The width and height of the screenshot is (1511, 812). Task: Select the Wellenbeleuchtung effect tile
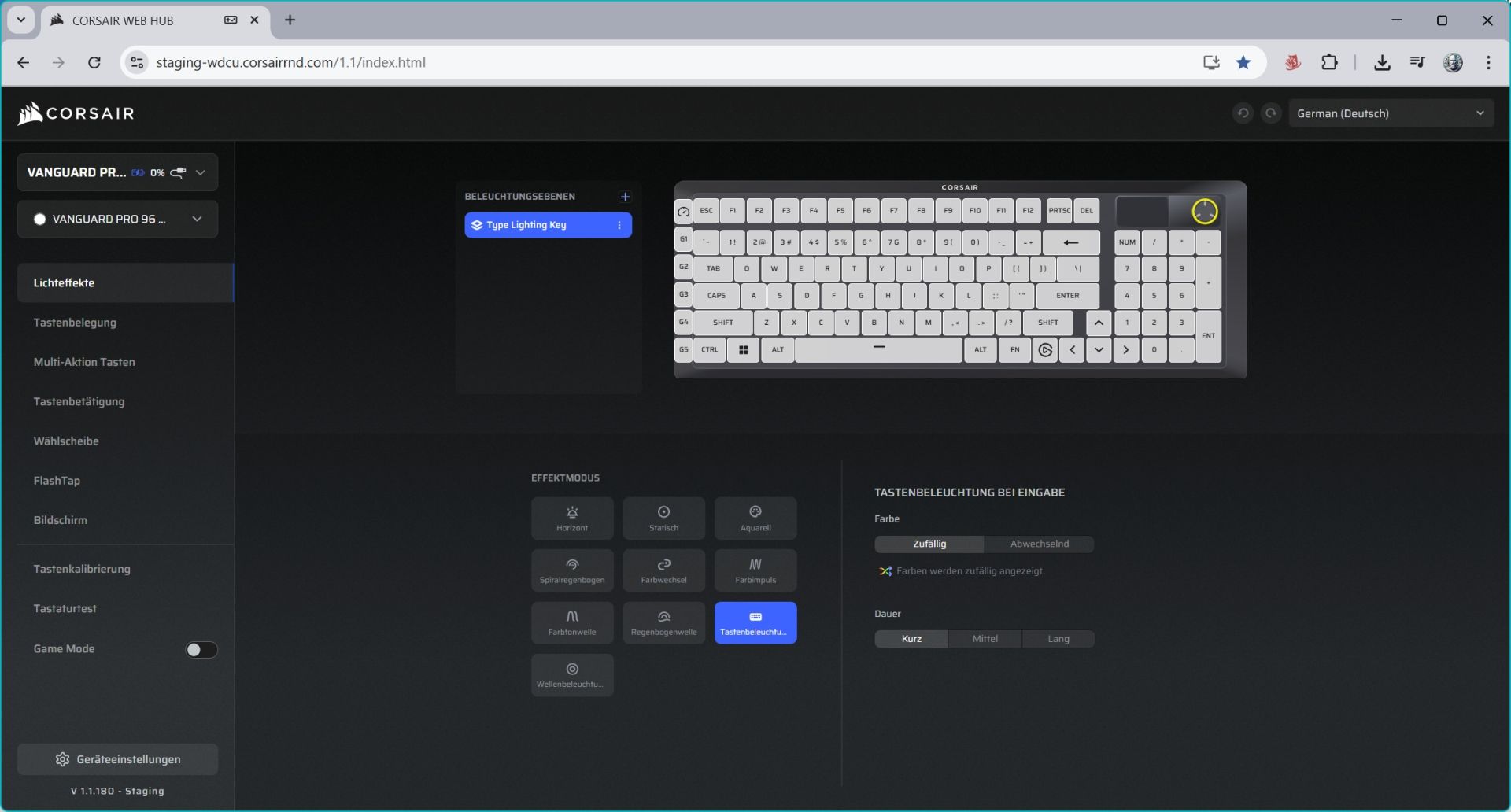coord(572,675)
